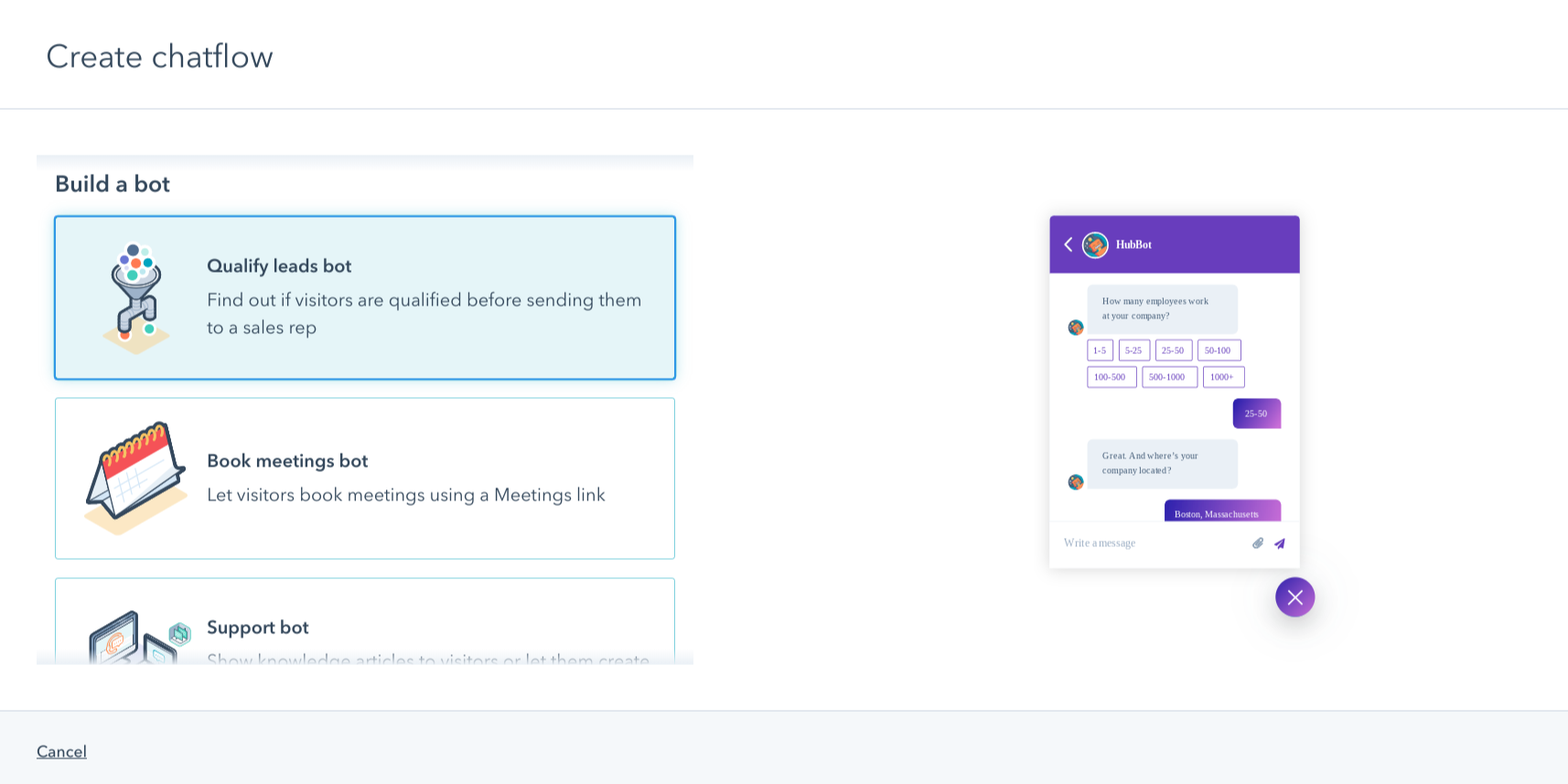The height and width of the screenshot is (784, 1568).
Task: Click the funnel icon for Qualify leads bot
Action: pos(135,297)
